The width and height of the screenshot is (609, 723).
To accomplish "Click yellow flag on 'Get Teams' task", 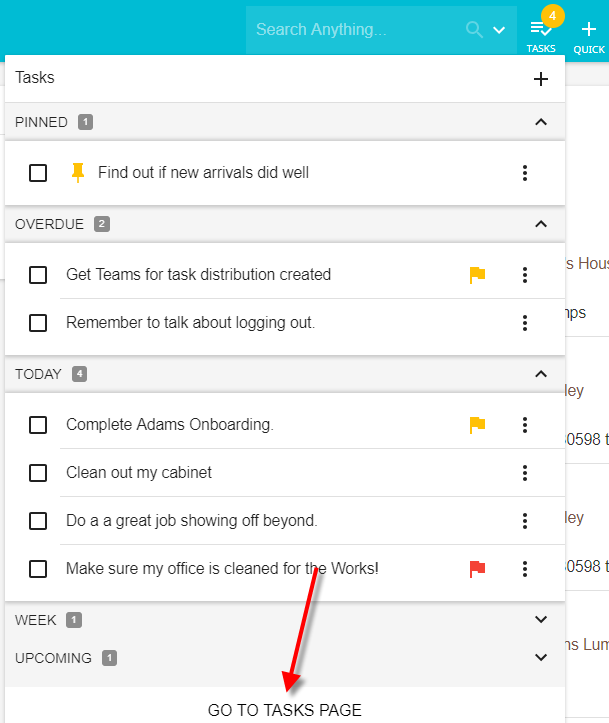I will tap(478, 275).
